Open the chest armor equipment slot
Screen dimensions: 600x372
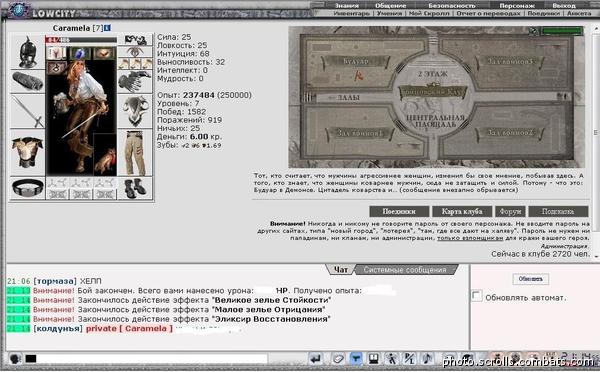[27, 152]
